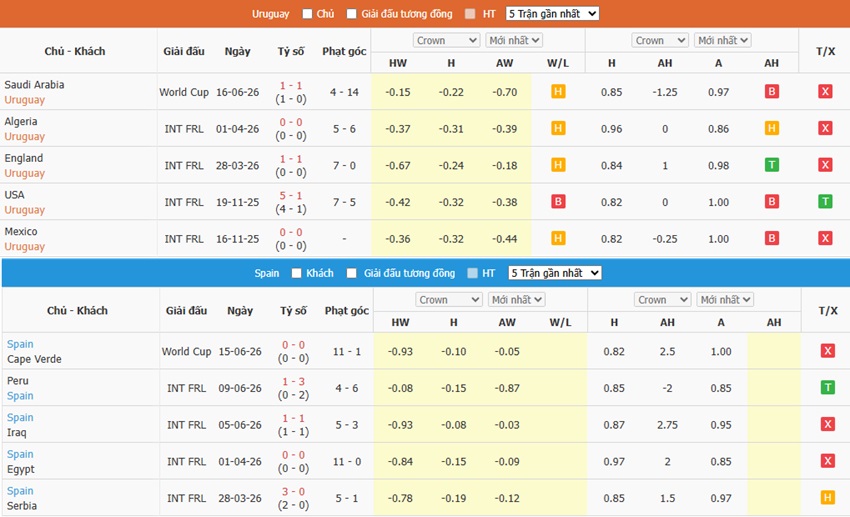Tick Giải đấu tương đồng checkbox for Spain
Screen dimensions: 850x517
[352, 273]
